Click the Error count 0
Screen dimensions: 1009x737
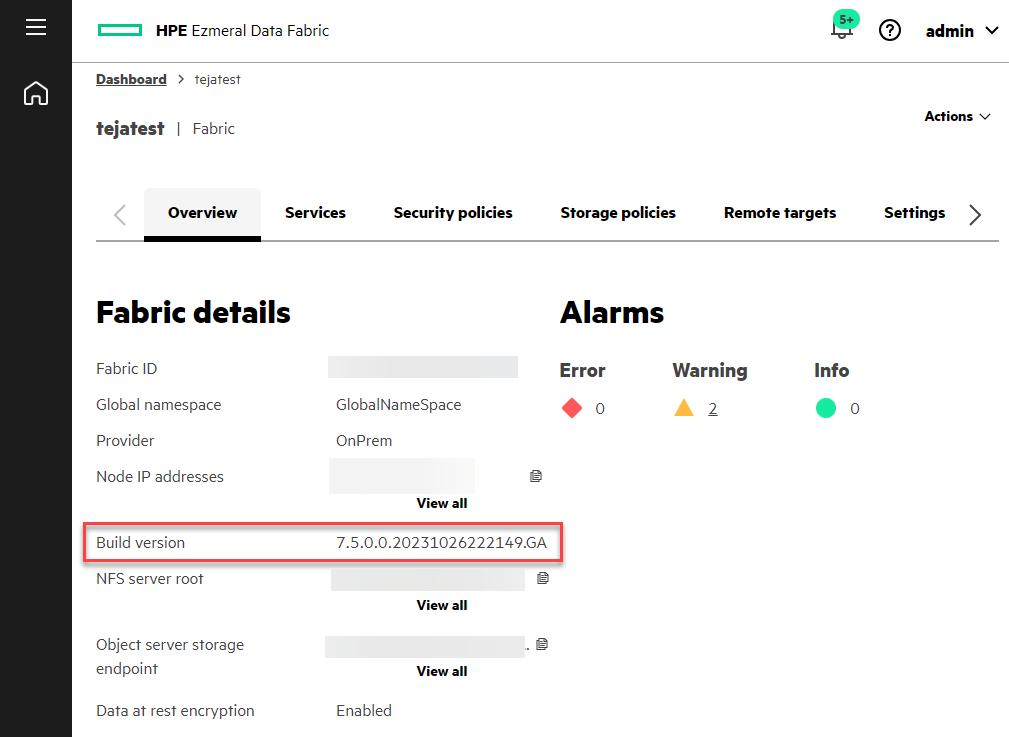600,409
